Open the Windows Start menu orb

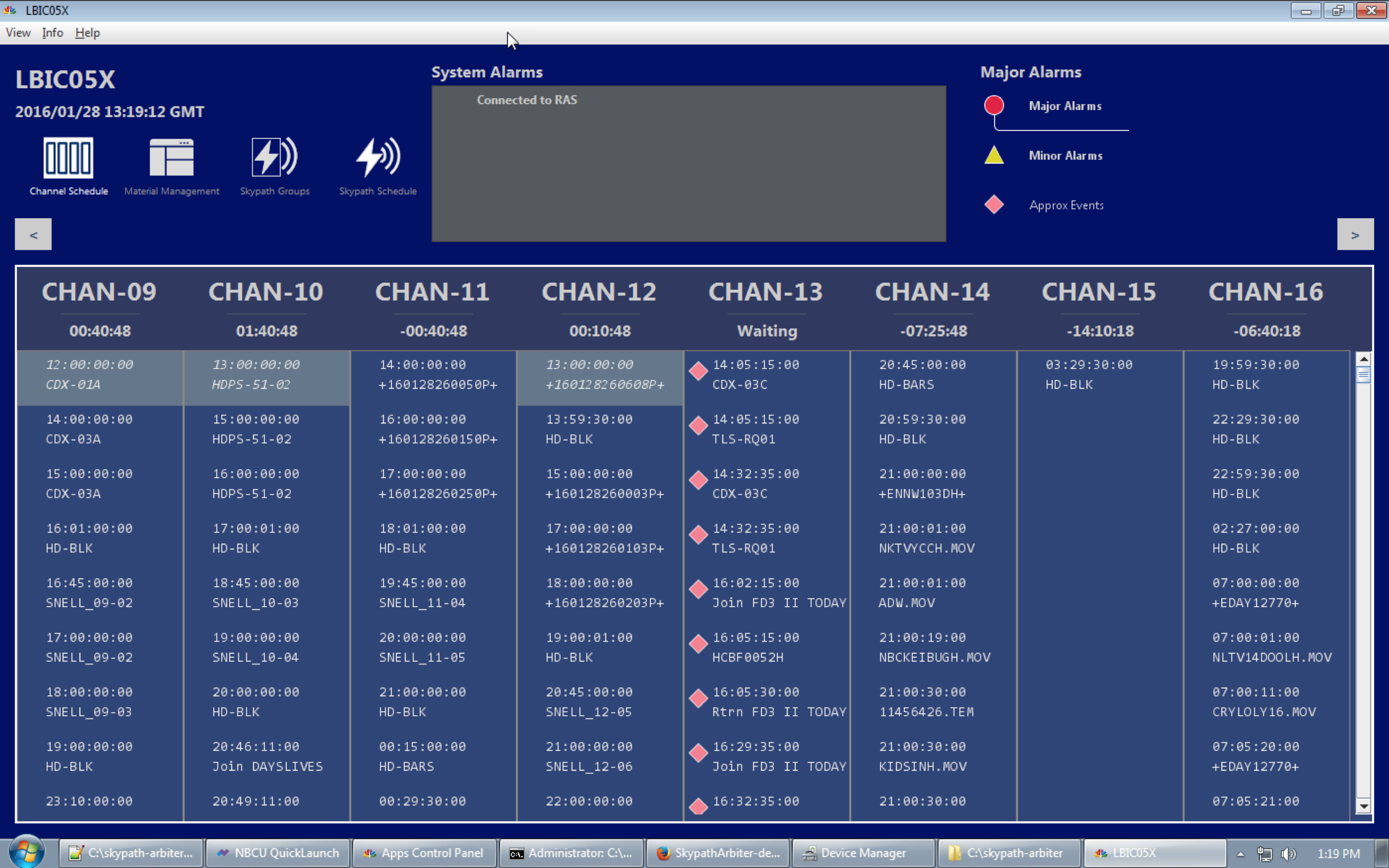click(27, 853)
